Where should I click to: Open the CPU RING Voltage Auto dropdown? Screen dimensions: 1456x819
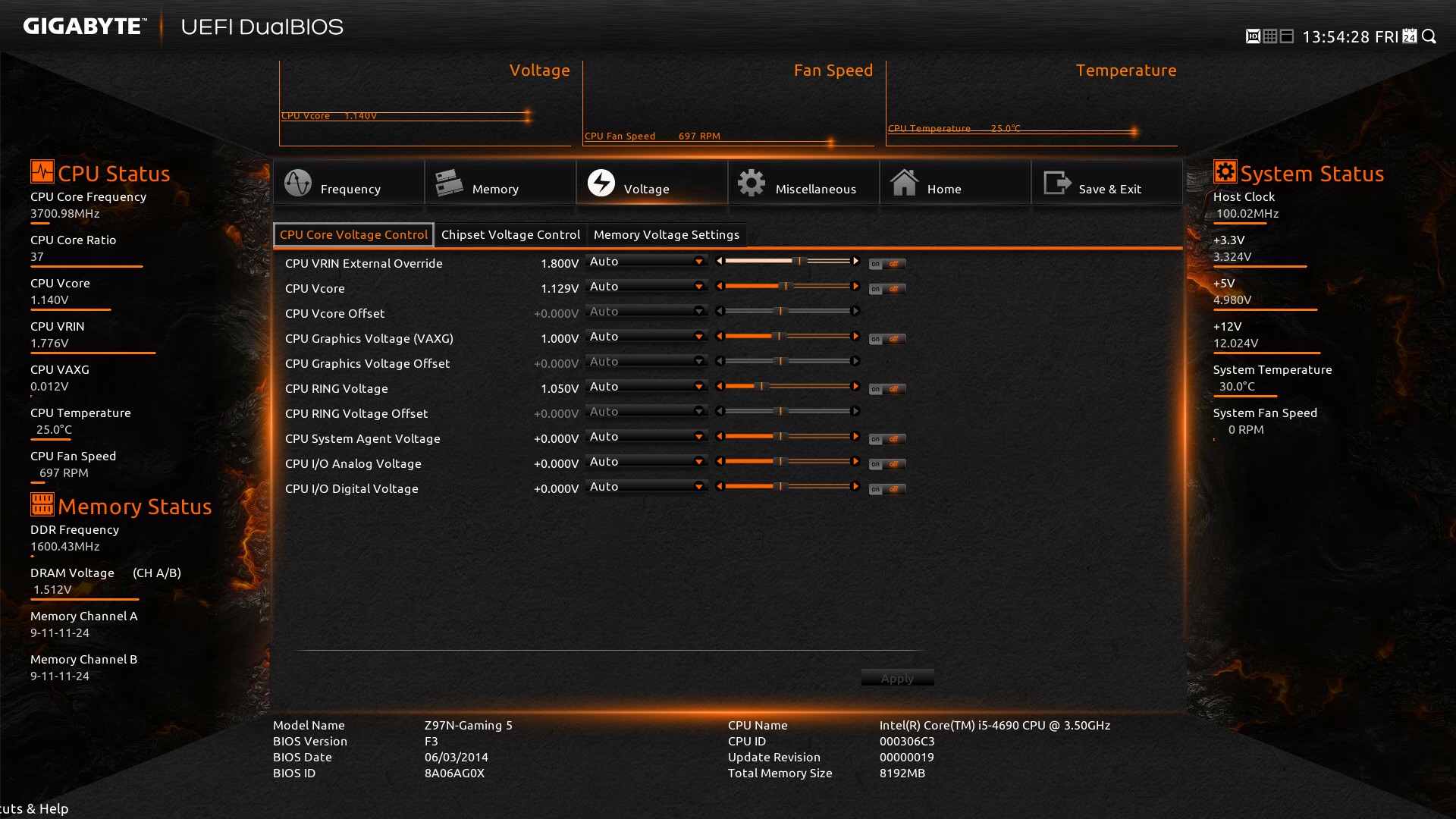(646, 386)
